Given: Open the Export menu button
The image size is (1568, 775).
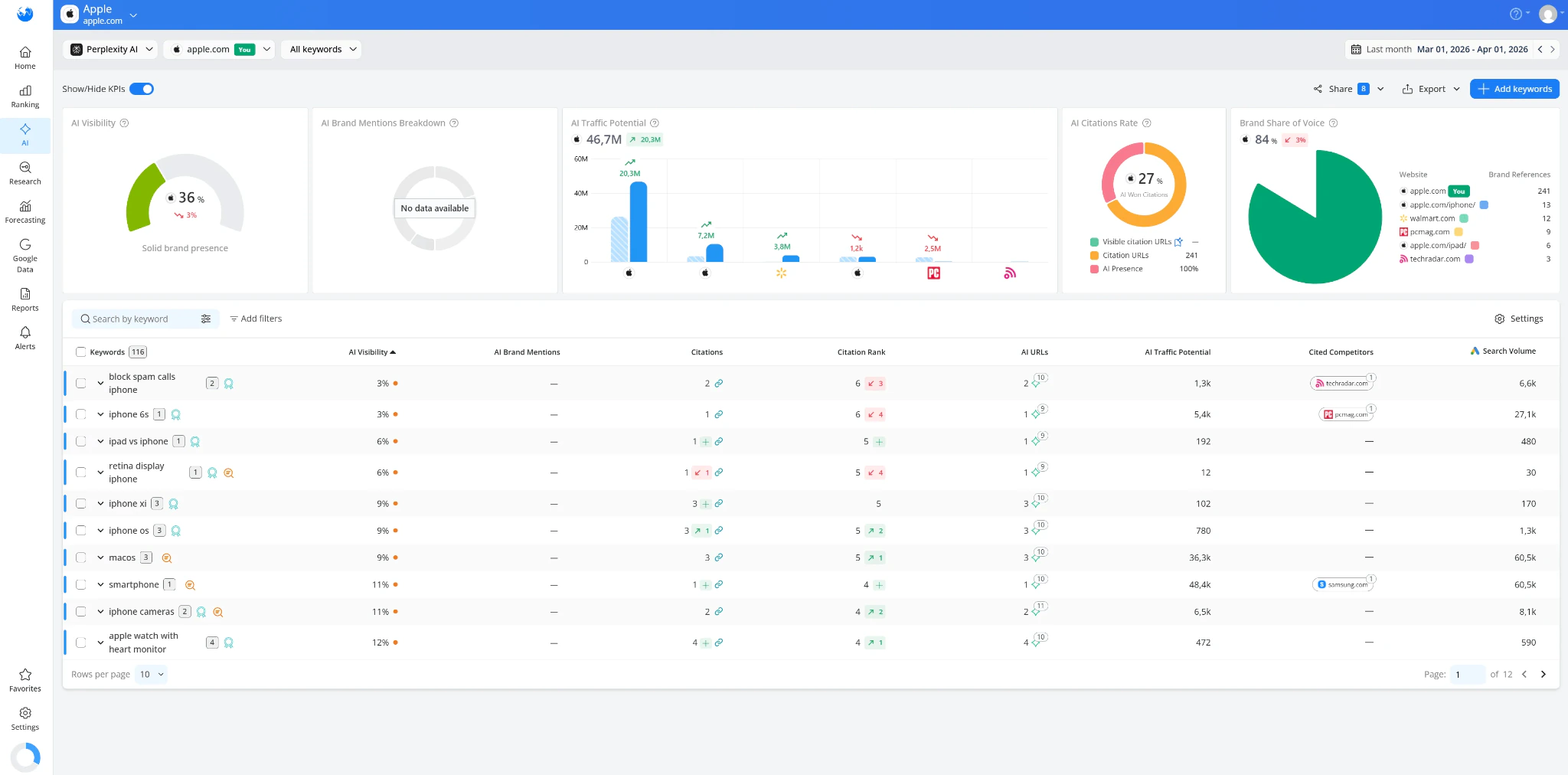Looking at the screenshot, I should pyautogui.click(x=1430, y=89).
